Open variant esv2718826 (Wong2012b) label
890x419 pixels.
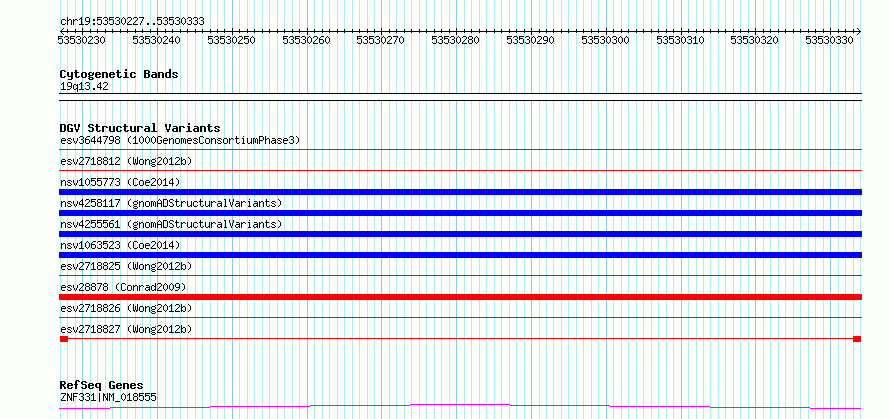pyautogui.click(x=126, y=308)
